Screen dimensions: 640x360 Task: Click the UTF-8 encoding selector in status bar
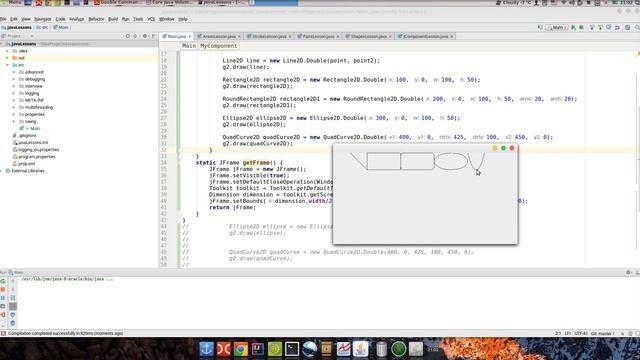(580, 333)
